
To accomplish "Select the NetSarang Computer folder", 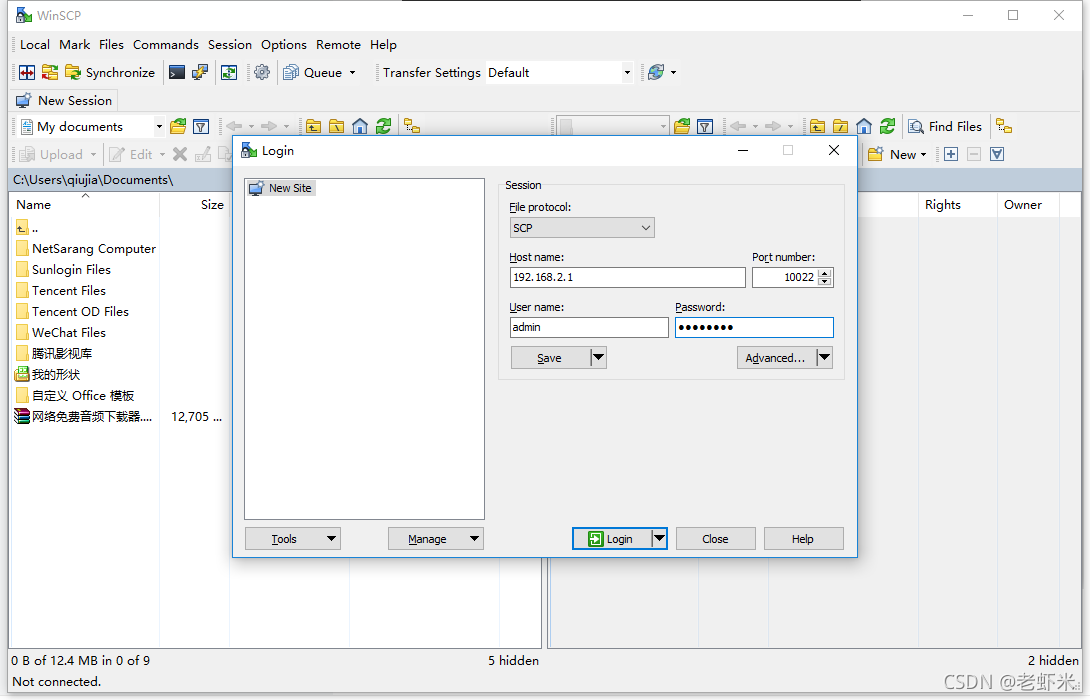I will (x=86, y=249).
